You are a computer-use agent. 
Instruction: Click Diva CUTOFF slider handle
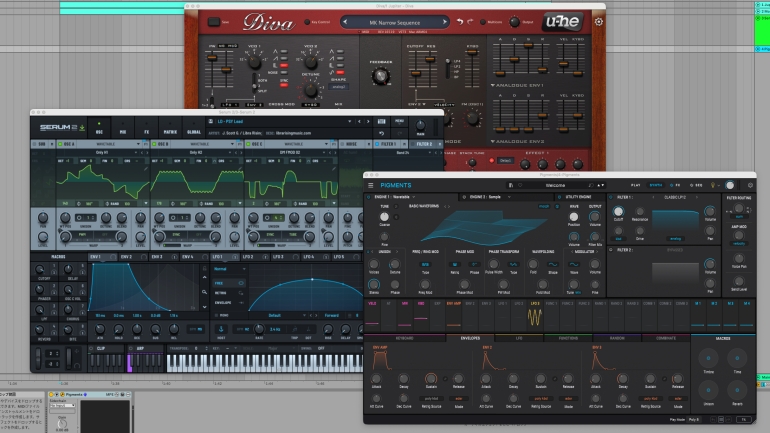[x=415, y=73]
